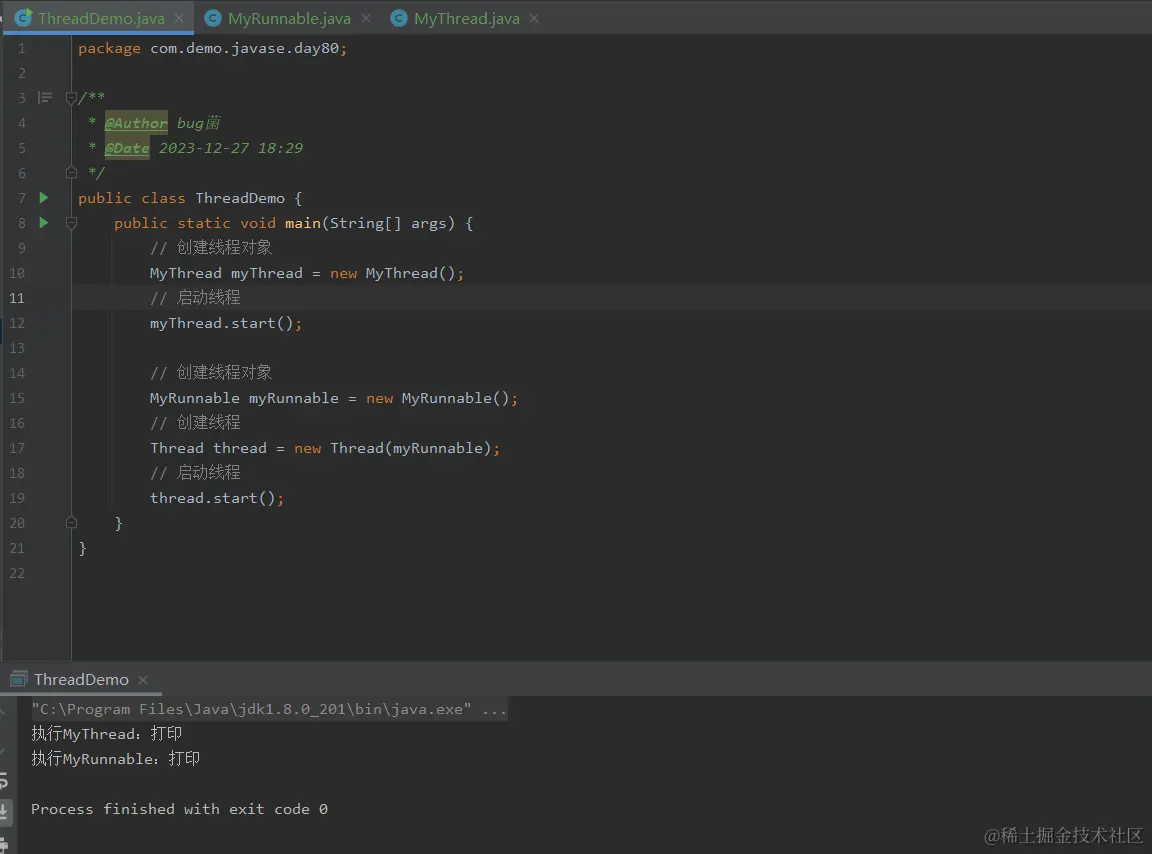Click the MyThread.java class file icon
Image resolution: width=1152 pixels, height=854 pixels.
pyautogui.click(x=399, y=18)
